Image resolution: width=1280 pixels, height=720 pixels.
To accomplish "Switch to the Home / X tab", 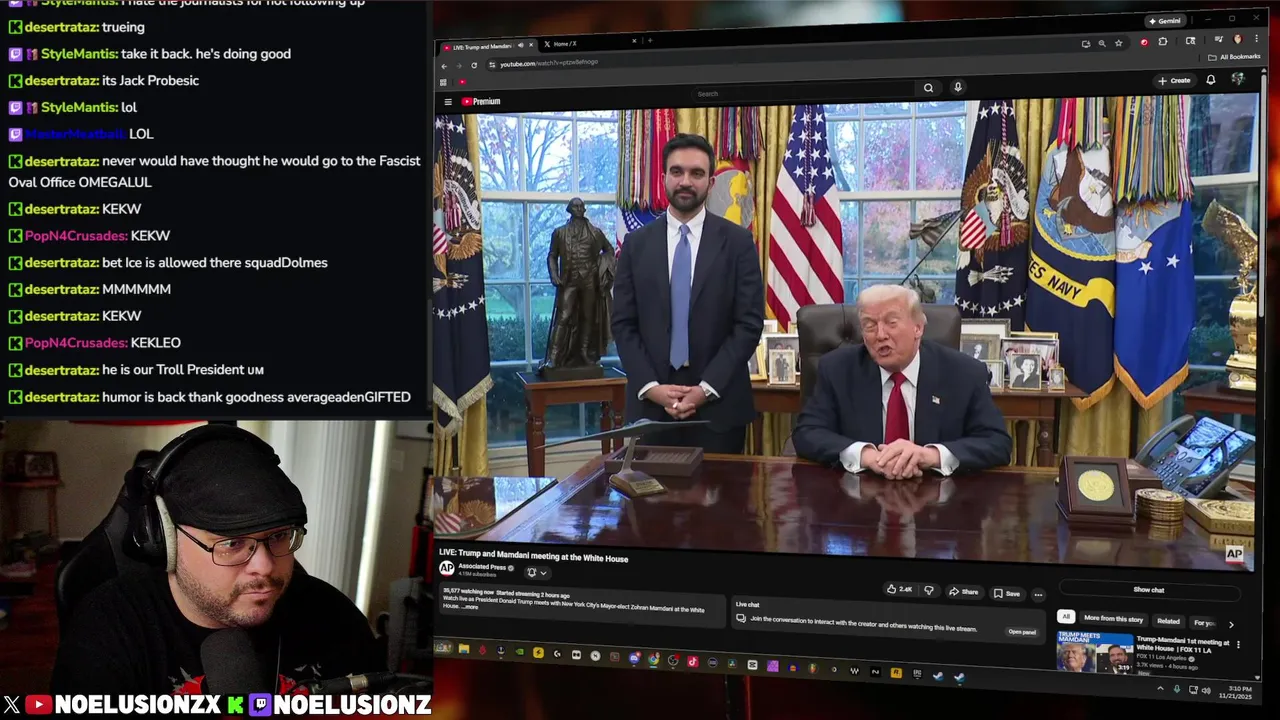I will (590, 44).
